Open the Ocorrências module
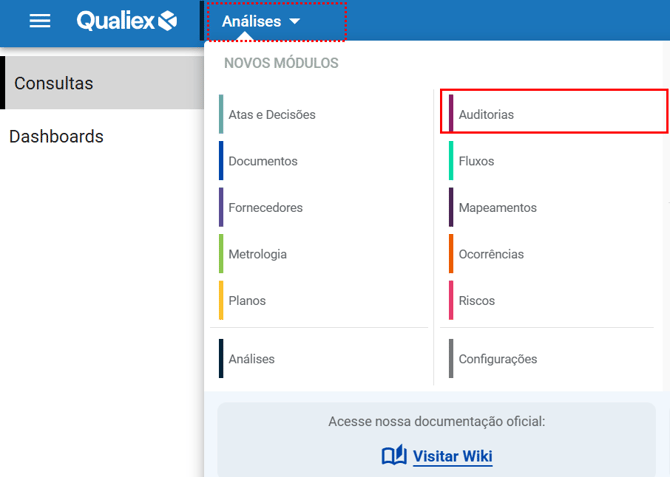670x477 pixels. point(491,254)
